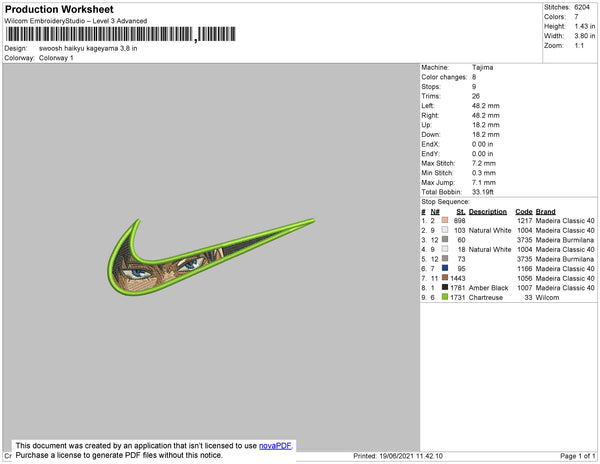The width and height of the screenshot is (600, 464).
Task: Click the Production Worksheet title
Action: point(59,9)
